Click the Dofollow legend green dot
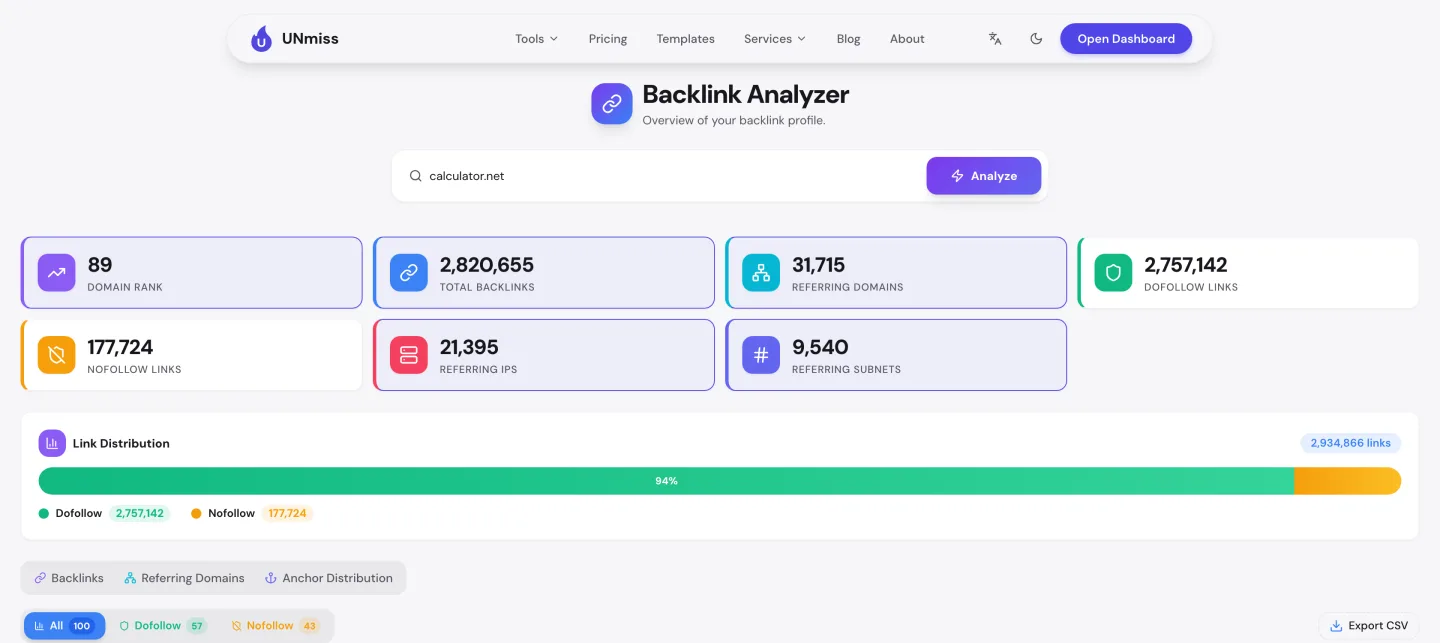This screenshot has width=1440, height=643. [43, 513]
